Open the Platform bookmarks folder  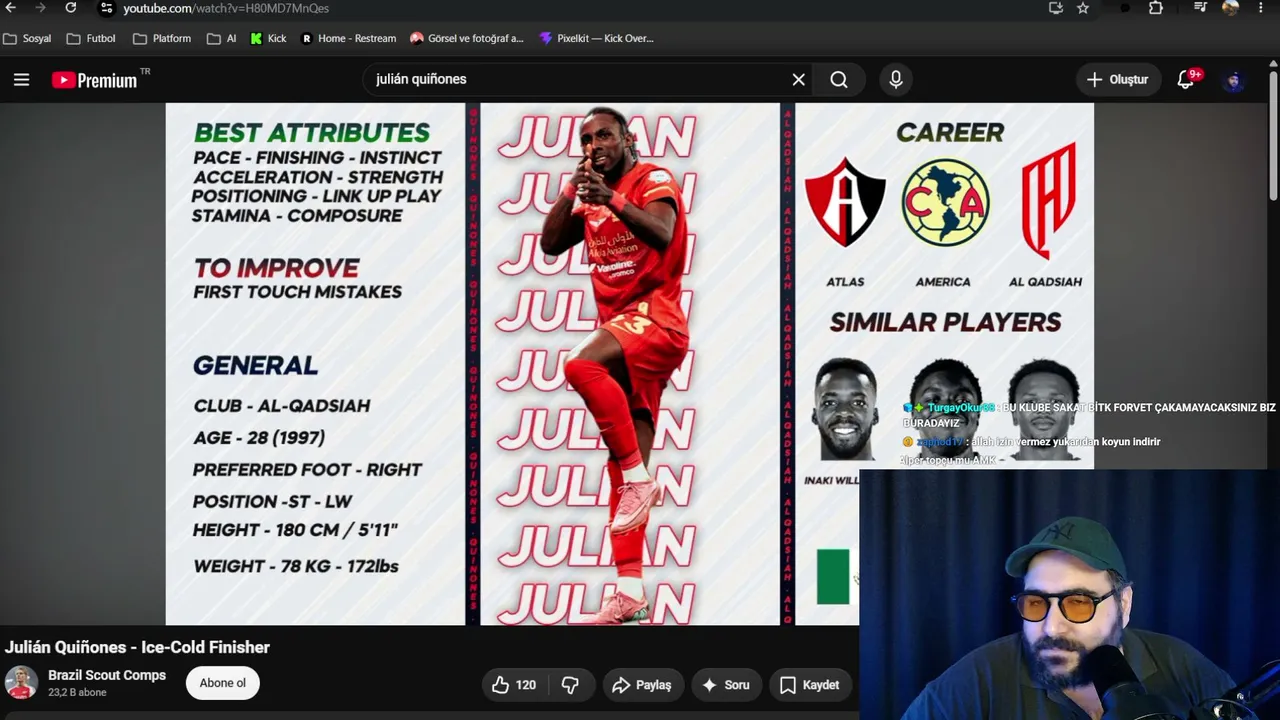[x=162, y=38]
